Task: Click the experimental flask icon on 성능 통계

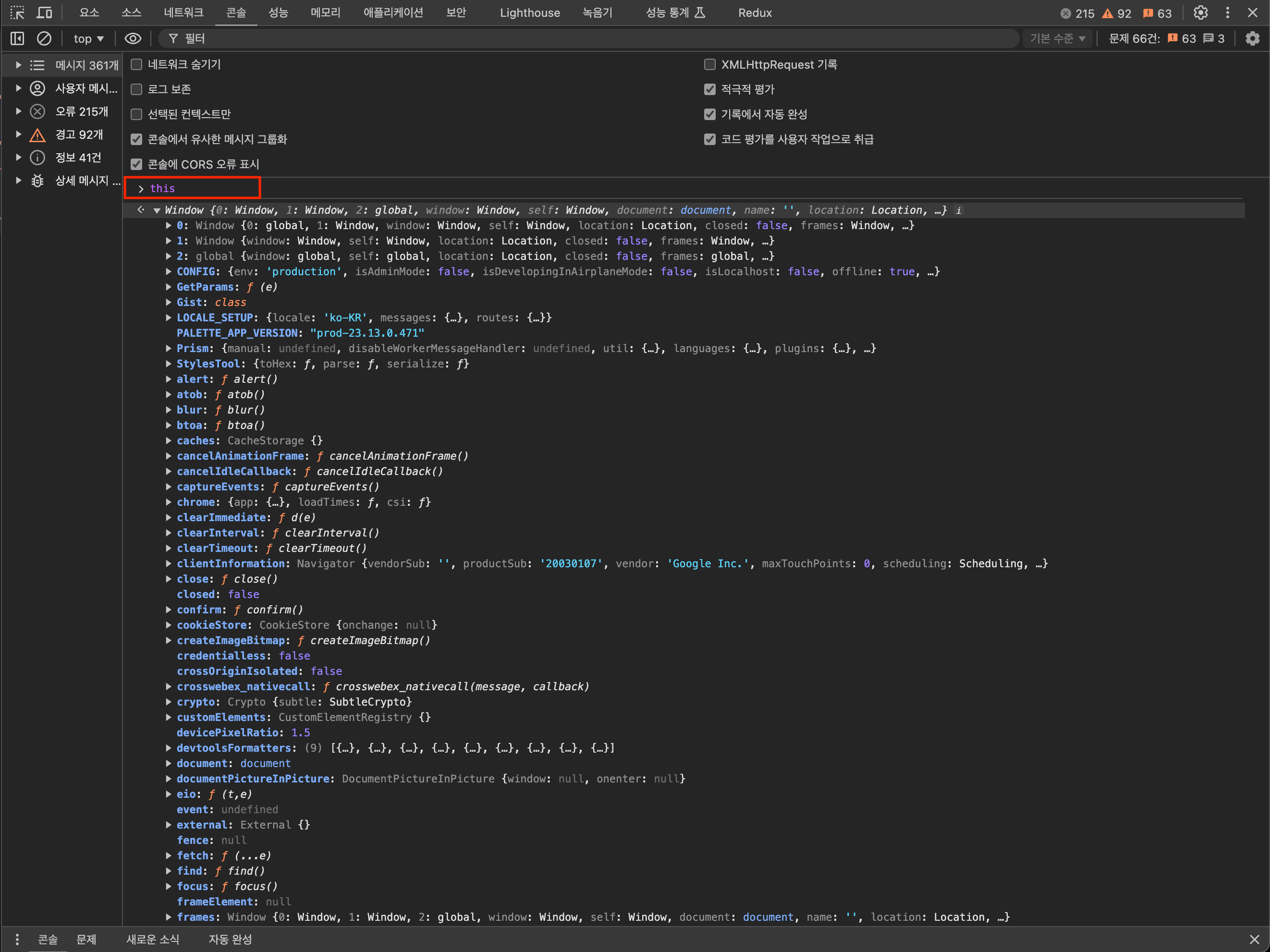Action: [700, 12]
